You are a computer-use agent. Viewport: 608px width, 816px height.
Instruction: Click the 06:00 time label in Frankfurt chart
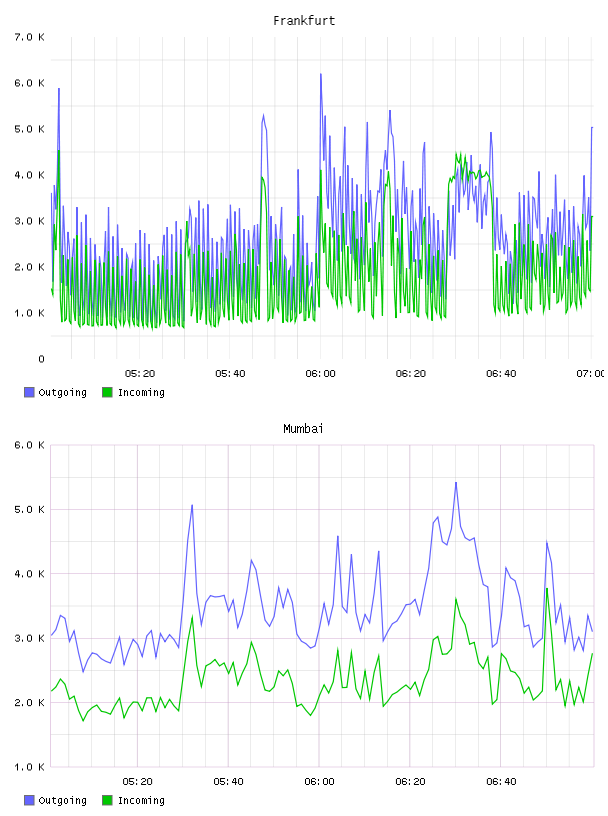point(321,374)
